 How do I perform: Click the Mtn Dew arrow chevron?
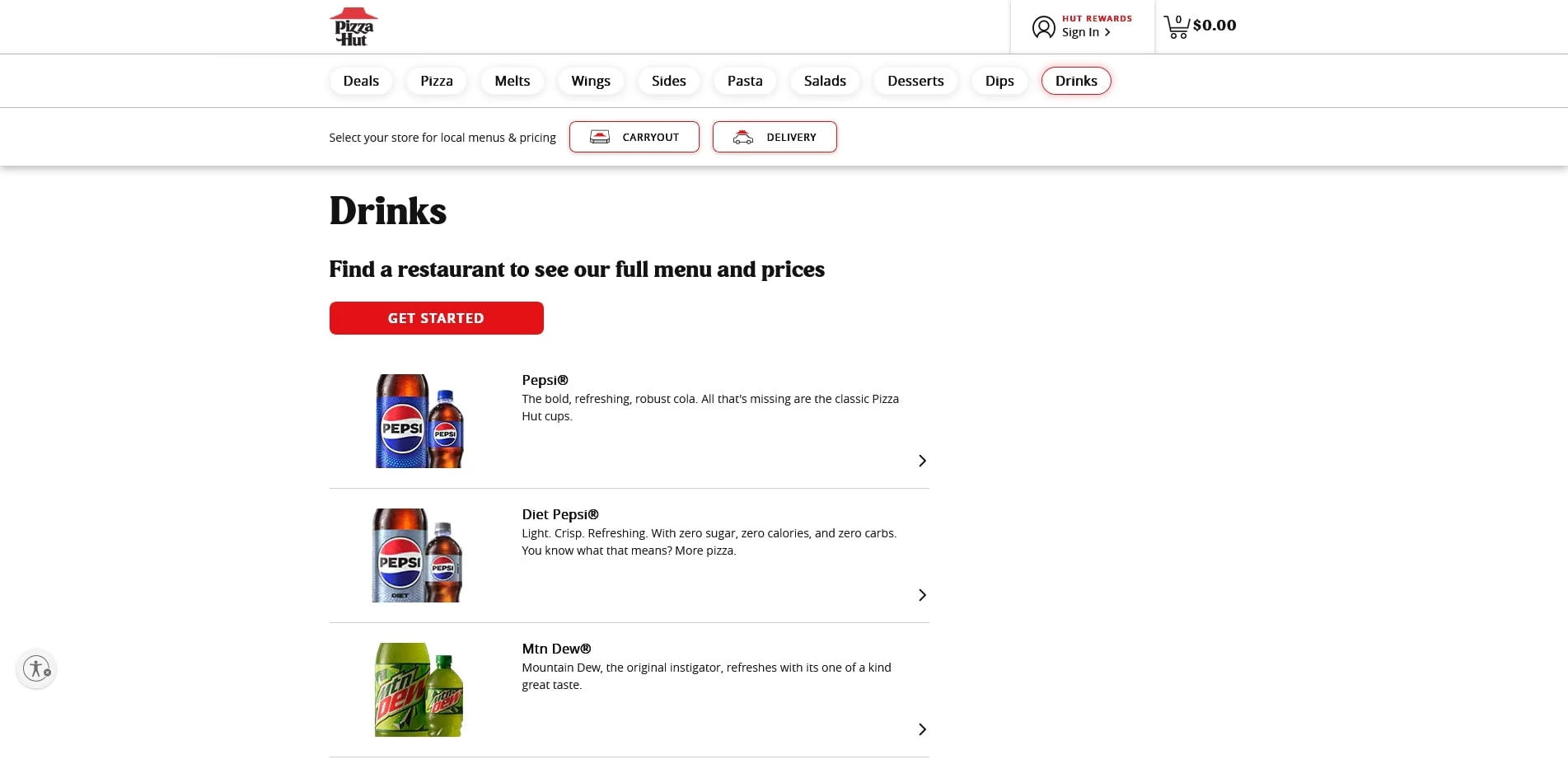click(921, 729)
